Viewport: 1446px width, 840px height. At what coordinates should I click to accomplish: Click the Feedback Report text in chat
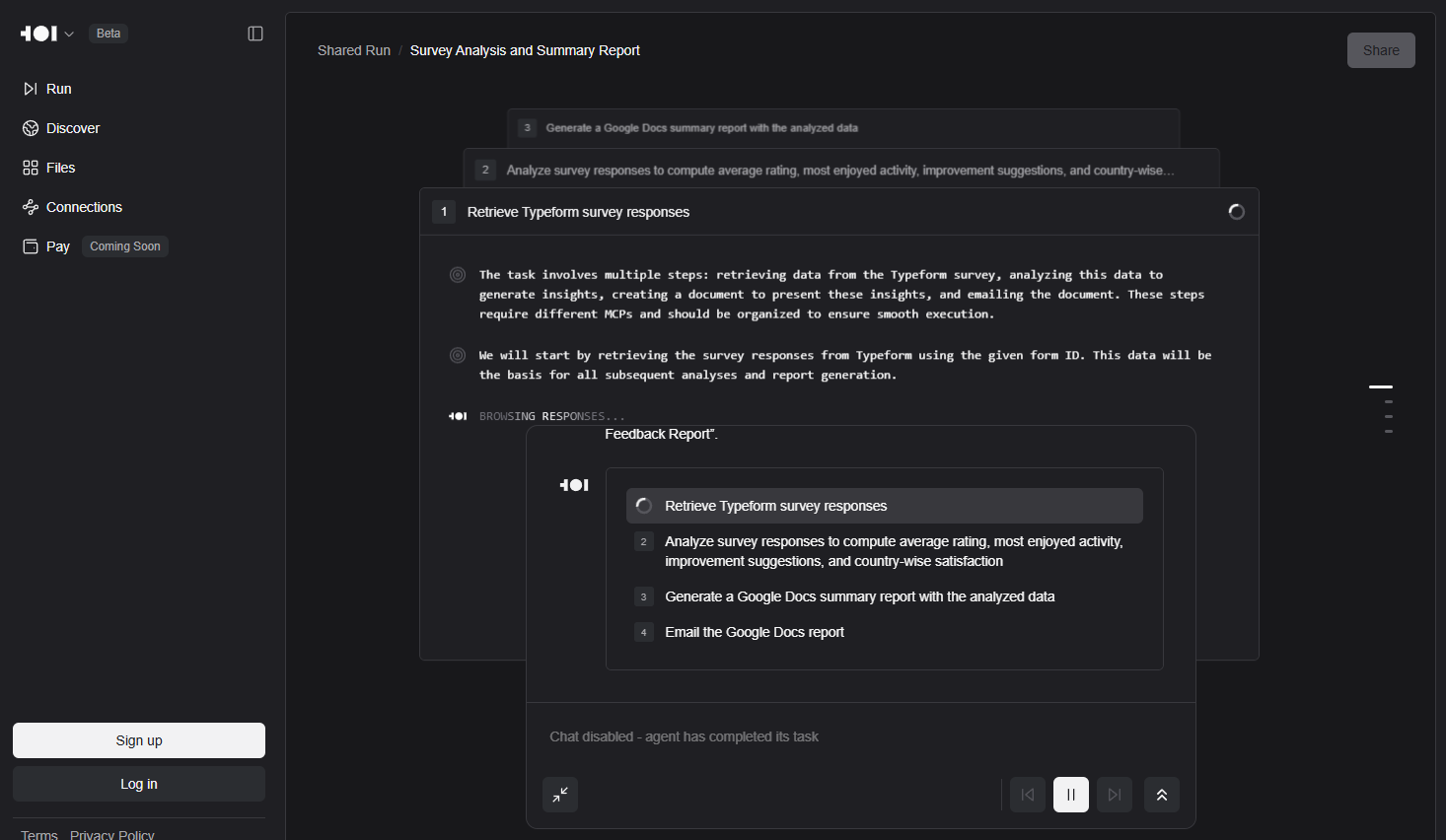(x=661, y=434)
